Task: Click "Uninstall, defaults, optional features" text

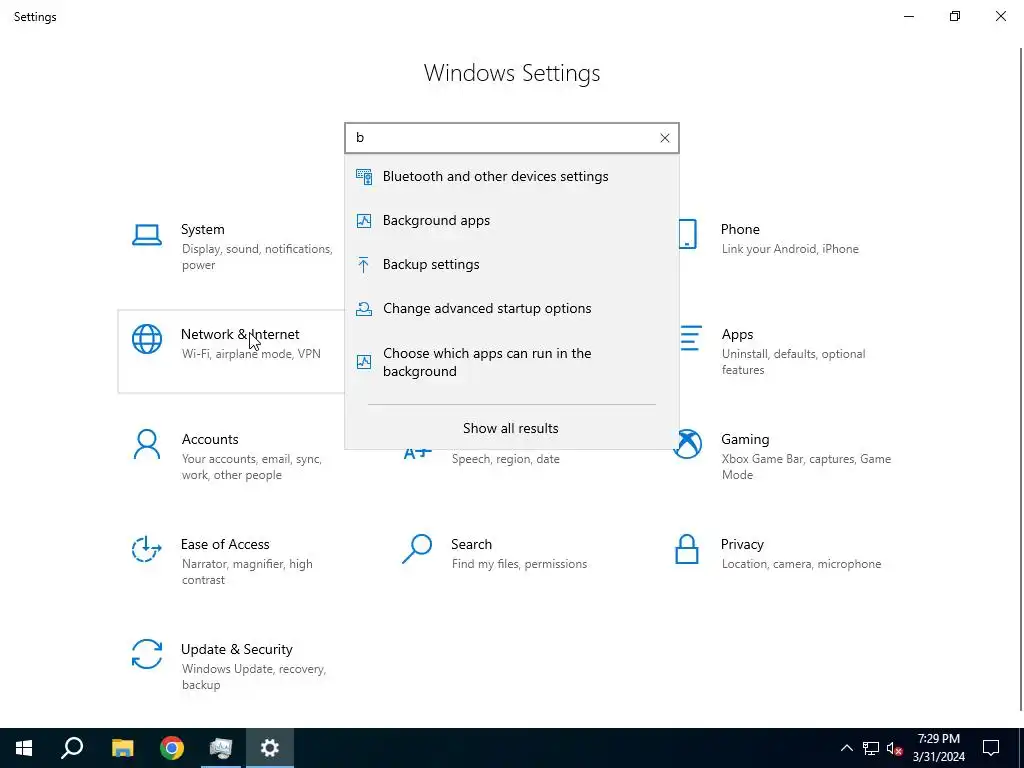Action: [793, 362]
